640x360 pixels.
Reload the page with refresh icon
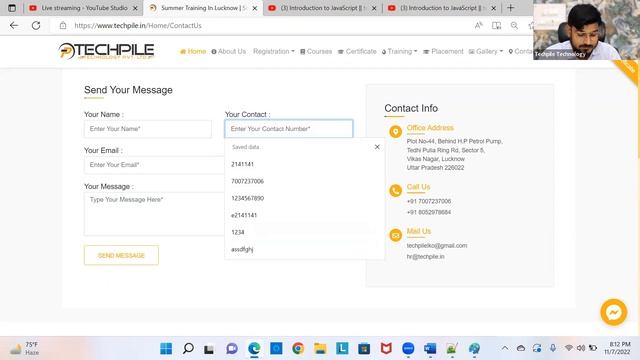(x=36, y=25)
